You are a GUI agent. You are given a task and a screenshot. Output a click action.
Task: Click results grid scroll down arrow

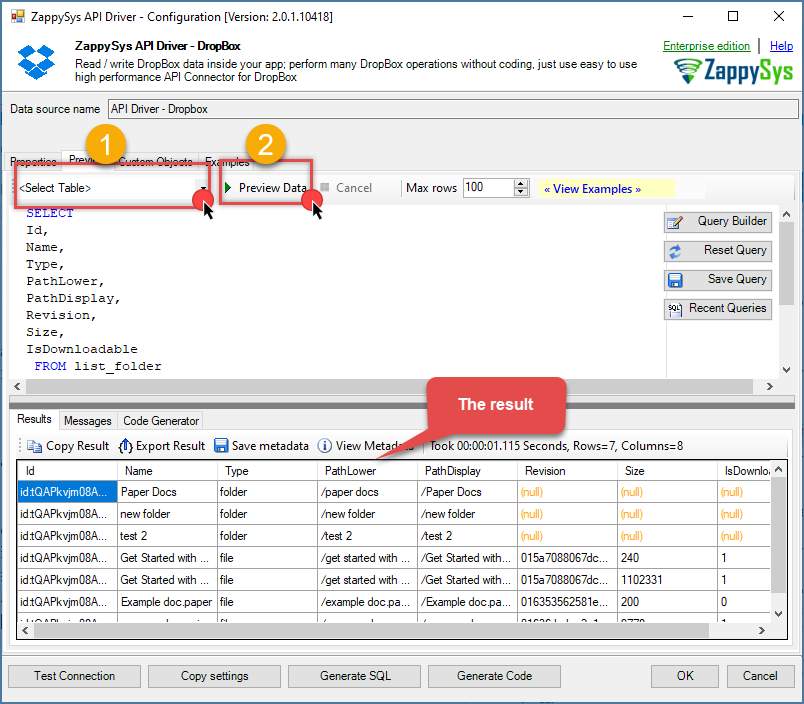pos(778,614)
